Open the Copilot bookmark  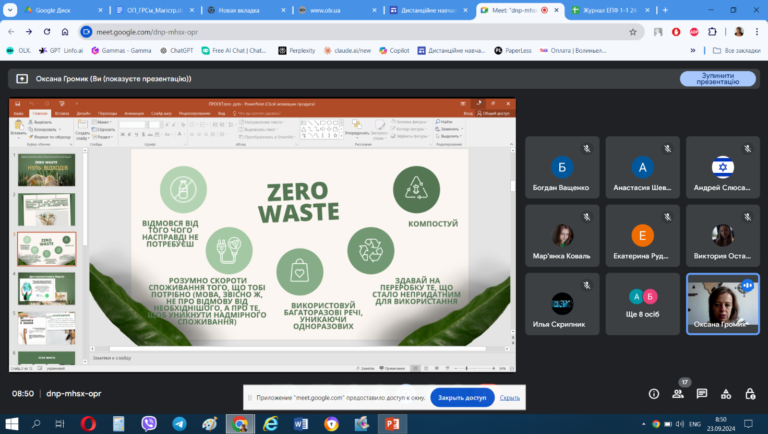394,50
